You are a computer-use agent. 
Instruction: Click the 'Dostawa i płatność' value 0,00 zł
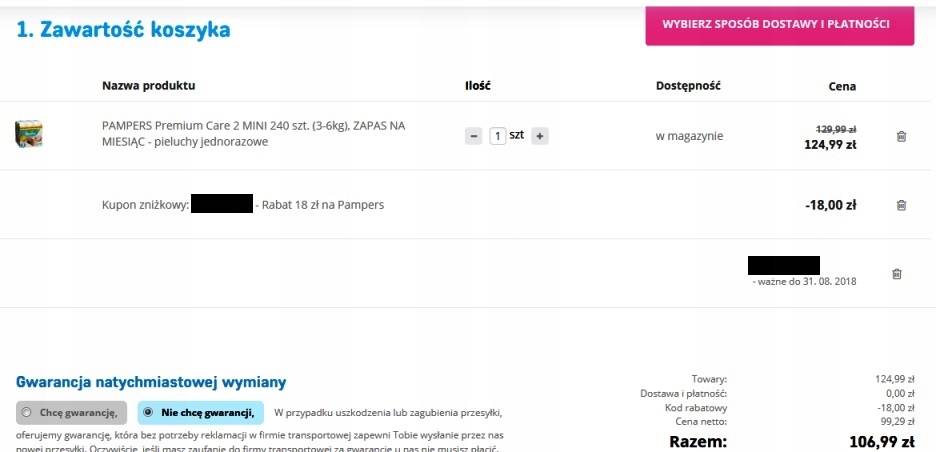coord(898,393)
